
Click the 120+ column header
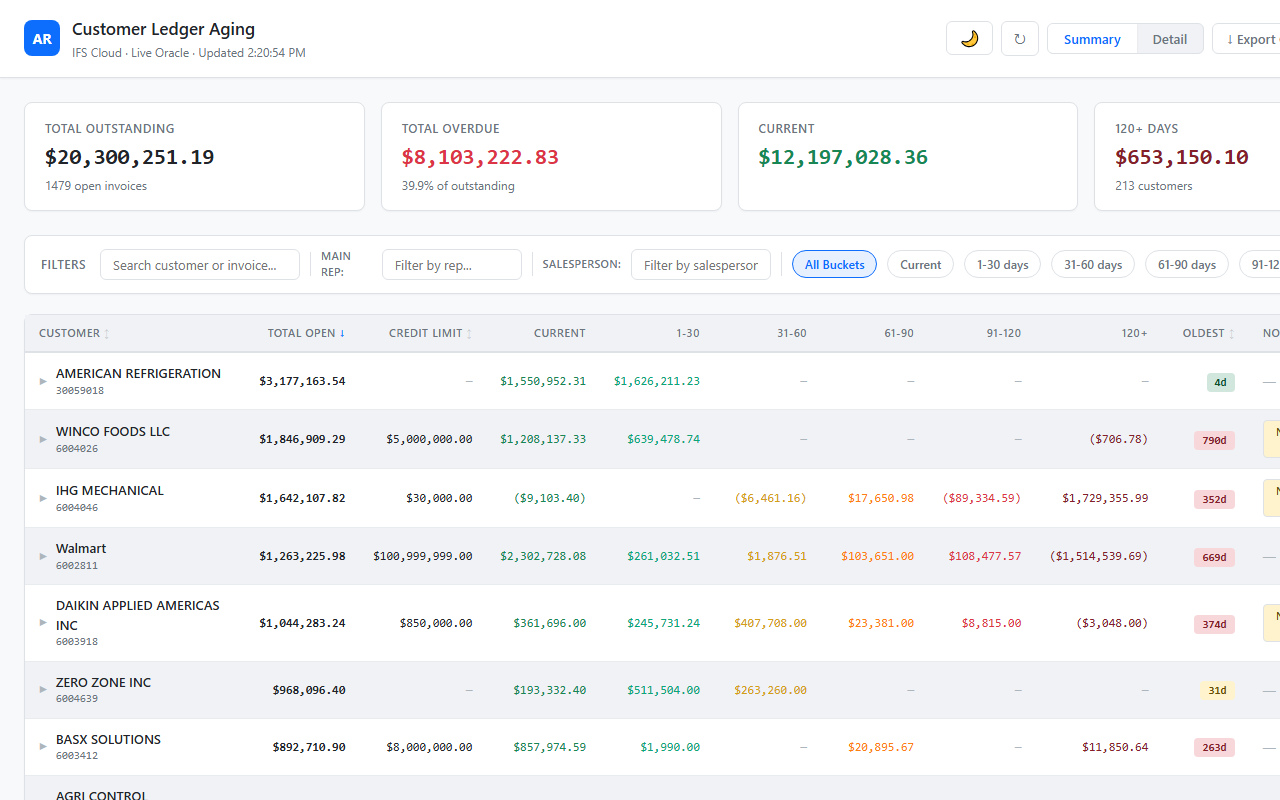click(x=1135, y=333)
